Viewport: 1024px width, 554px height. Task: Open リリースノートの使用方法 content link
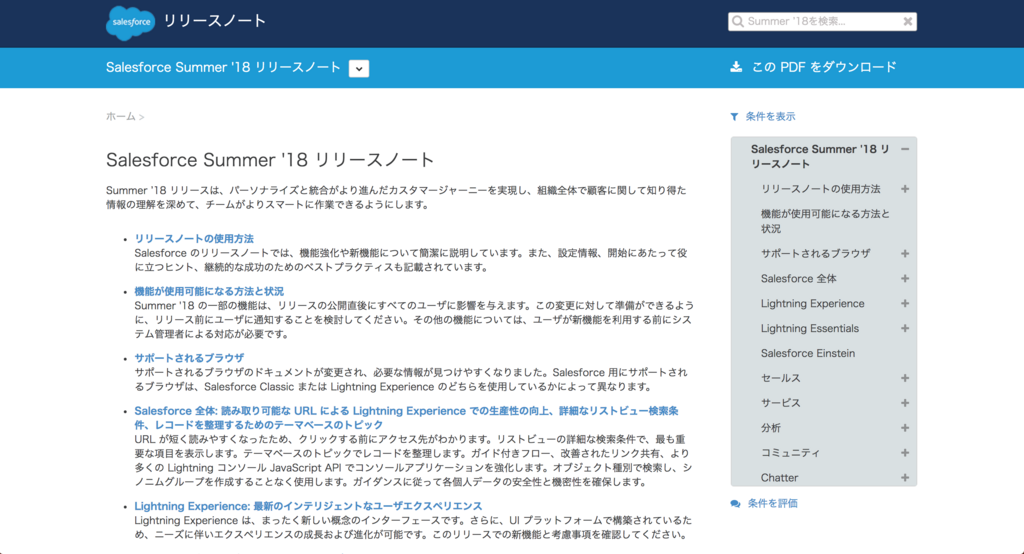coord(194,238)
